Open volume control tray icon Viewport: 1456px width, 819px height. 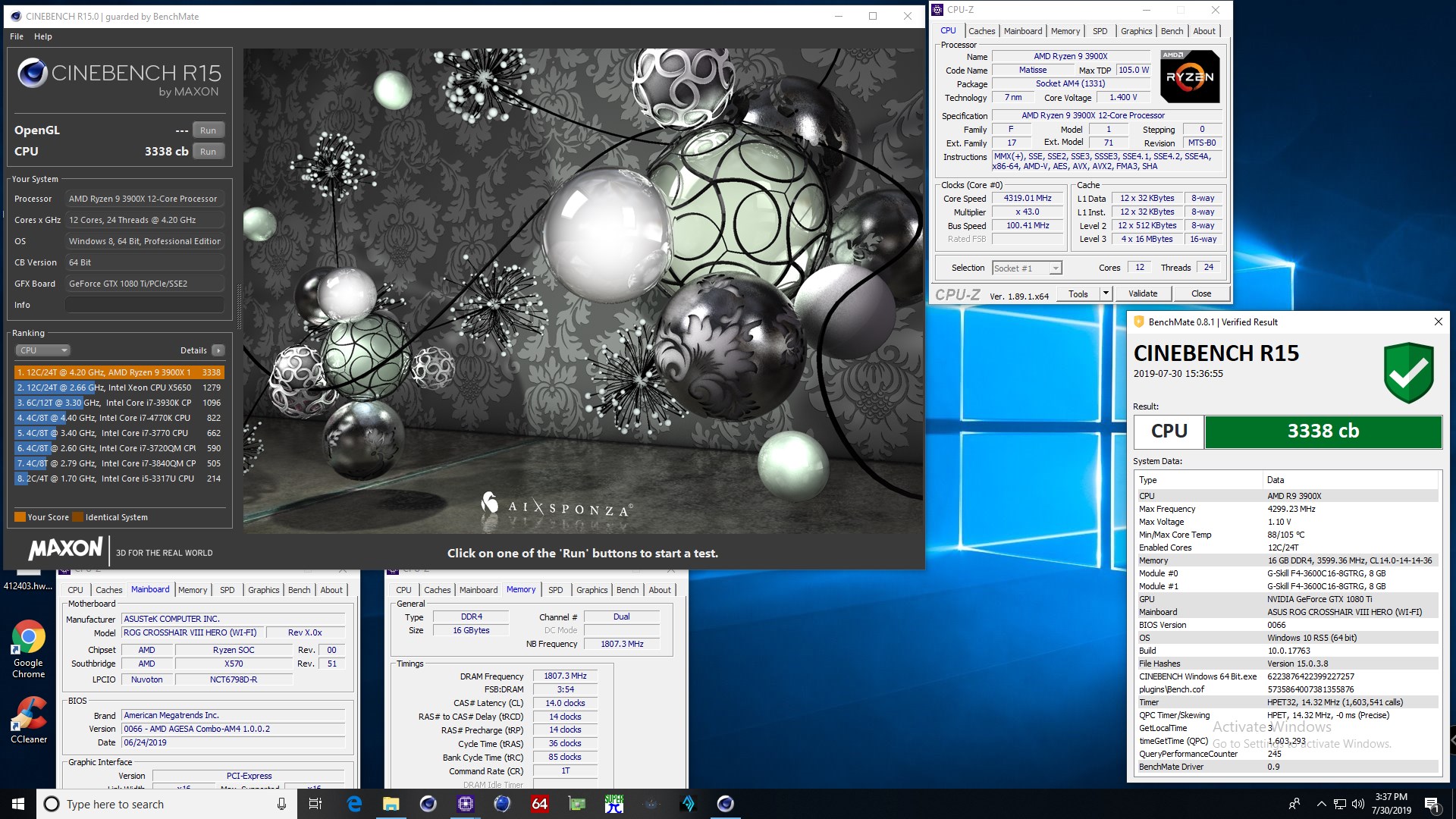pyautogui.click(x=1357, y=804)
